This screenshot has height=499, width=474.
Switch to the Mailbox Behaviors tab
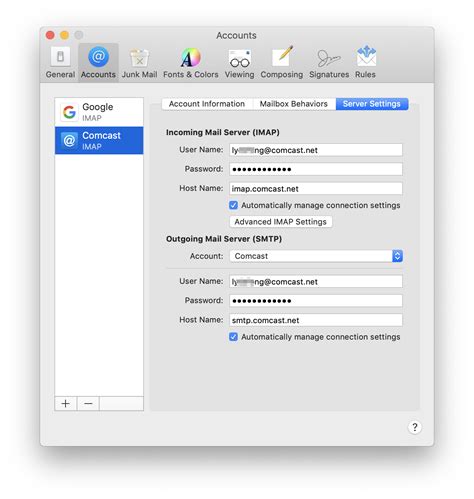(294, 104)
